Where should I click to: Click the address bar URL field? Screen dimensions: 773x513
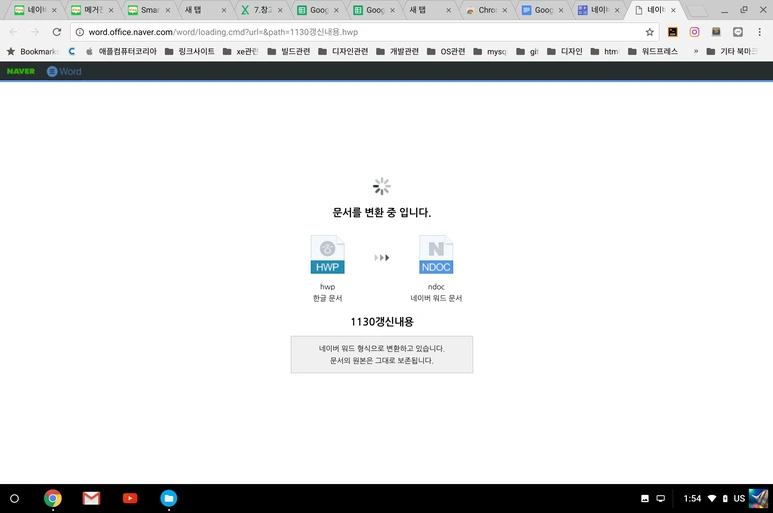[x=365, y=32]
